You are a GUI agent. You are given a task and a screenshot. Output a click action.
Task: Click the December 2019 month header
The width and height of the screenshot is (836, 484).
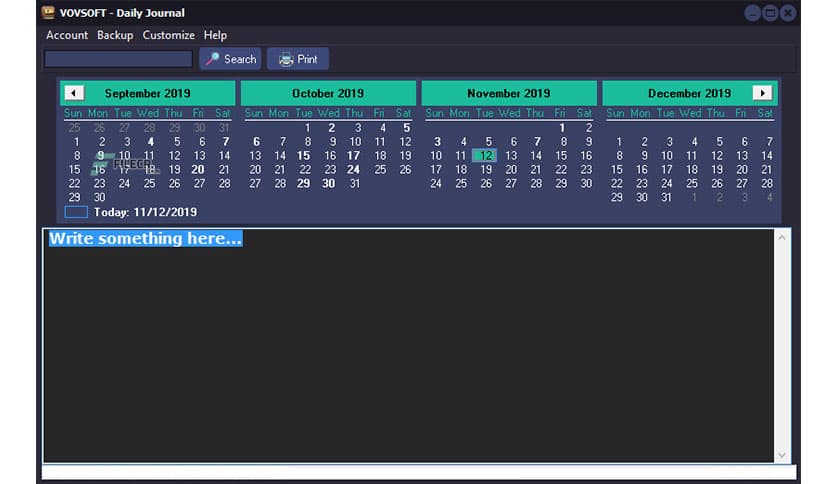(x=690, y=93)
